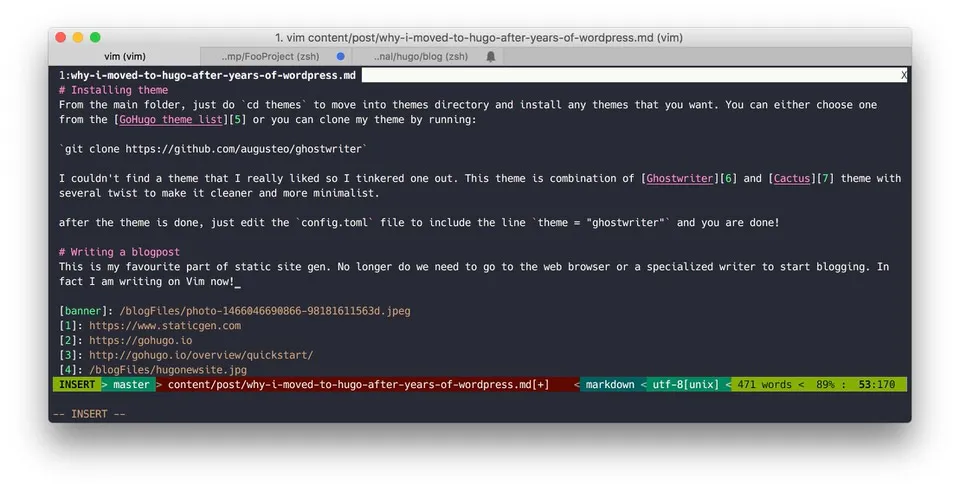Click the https://www.staticgen.com URL
The height and width of the screenshot is (492, 960).
point(165,326)
